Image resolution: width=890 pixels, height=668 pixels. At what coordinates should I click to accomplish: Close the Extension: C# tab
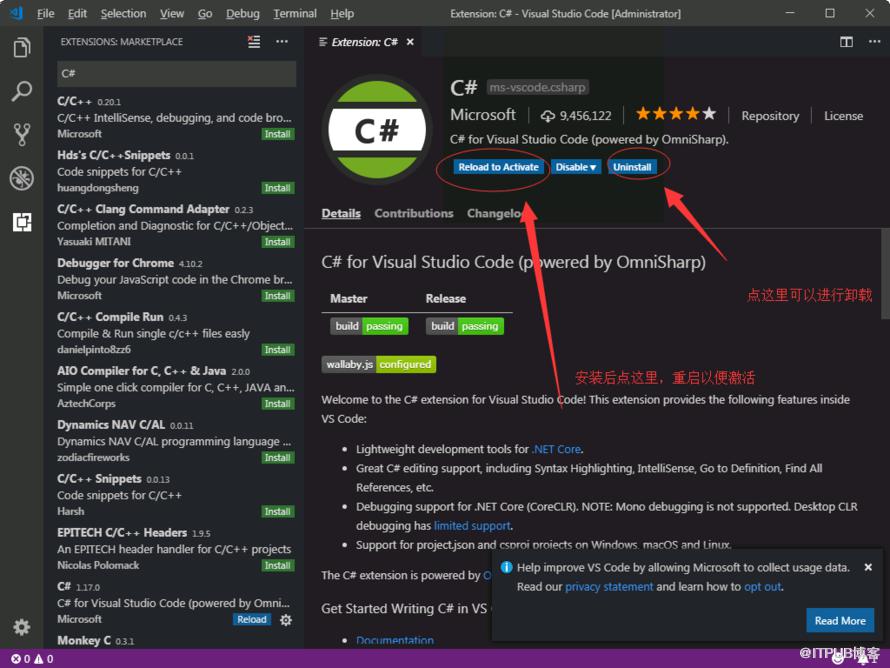tap(410, 42)
